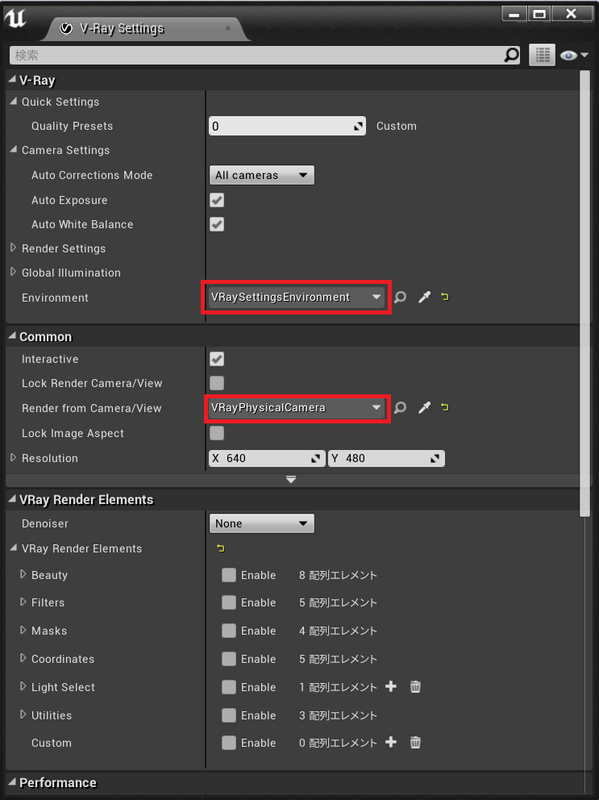
Task: Add a Light Select array element
Action: (391, 686)
